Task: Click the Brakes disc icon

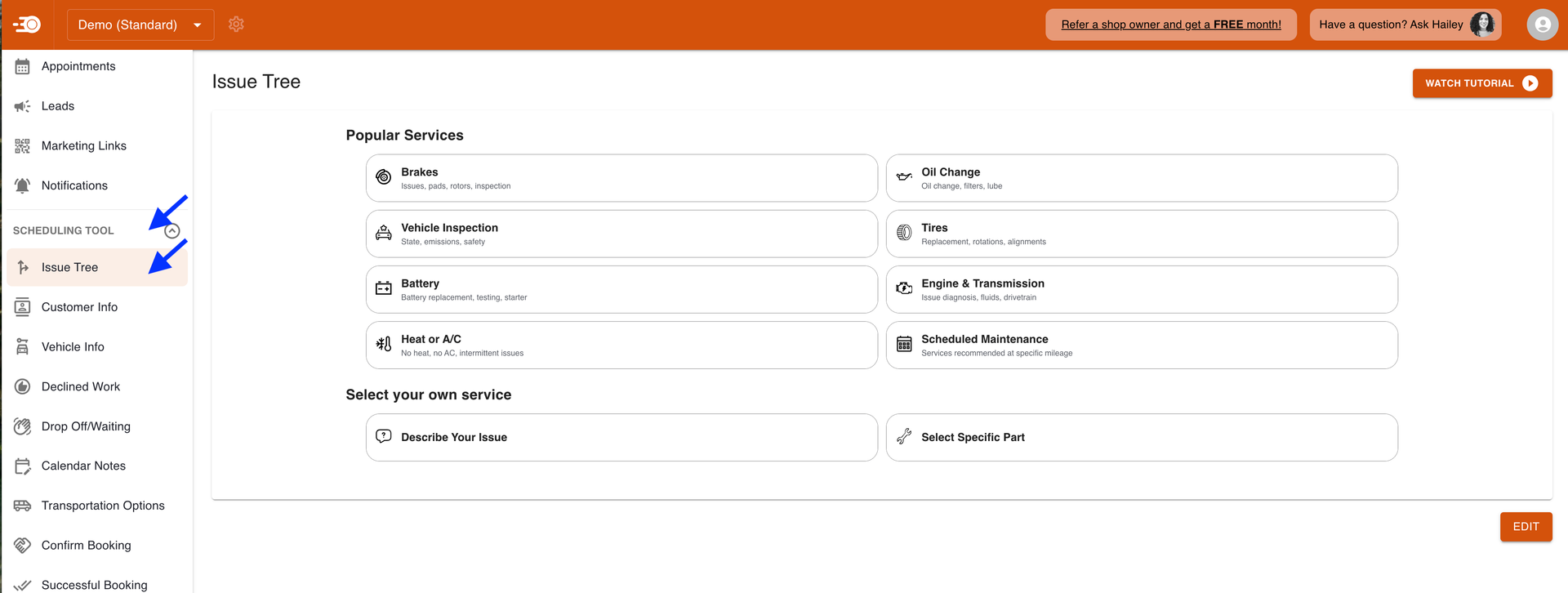Action: coord(383,177)
